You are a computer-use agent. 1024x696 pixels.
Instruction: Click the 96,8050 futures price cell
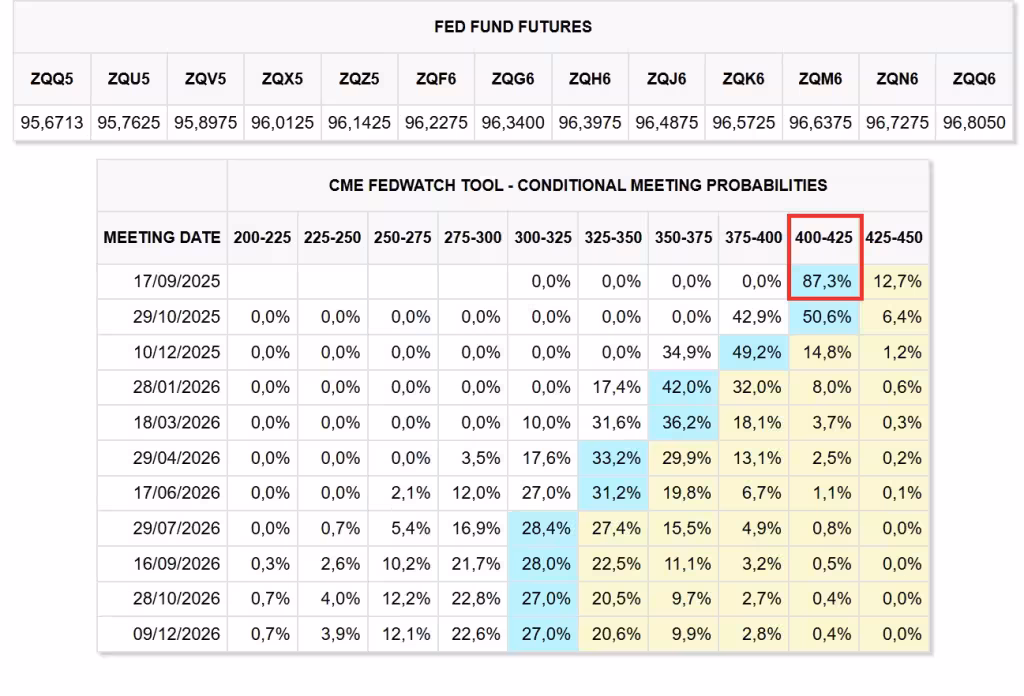(973, 123)
